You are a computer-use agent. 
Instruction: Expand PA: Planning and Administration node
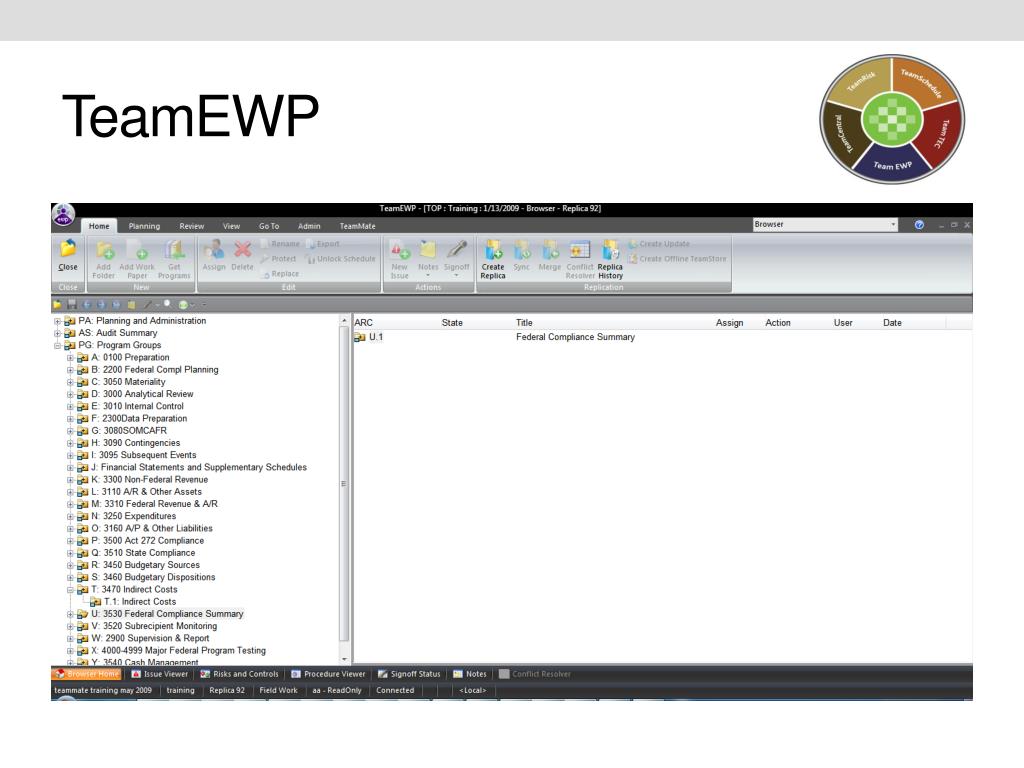tap(57, 321)
